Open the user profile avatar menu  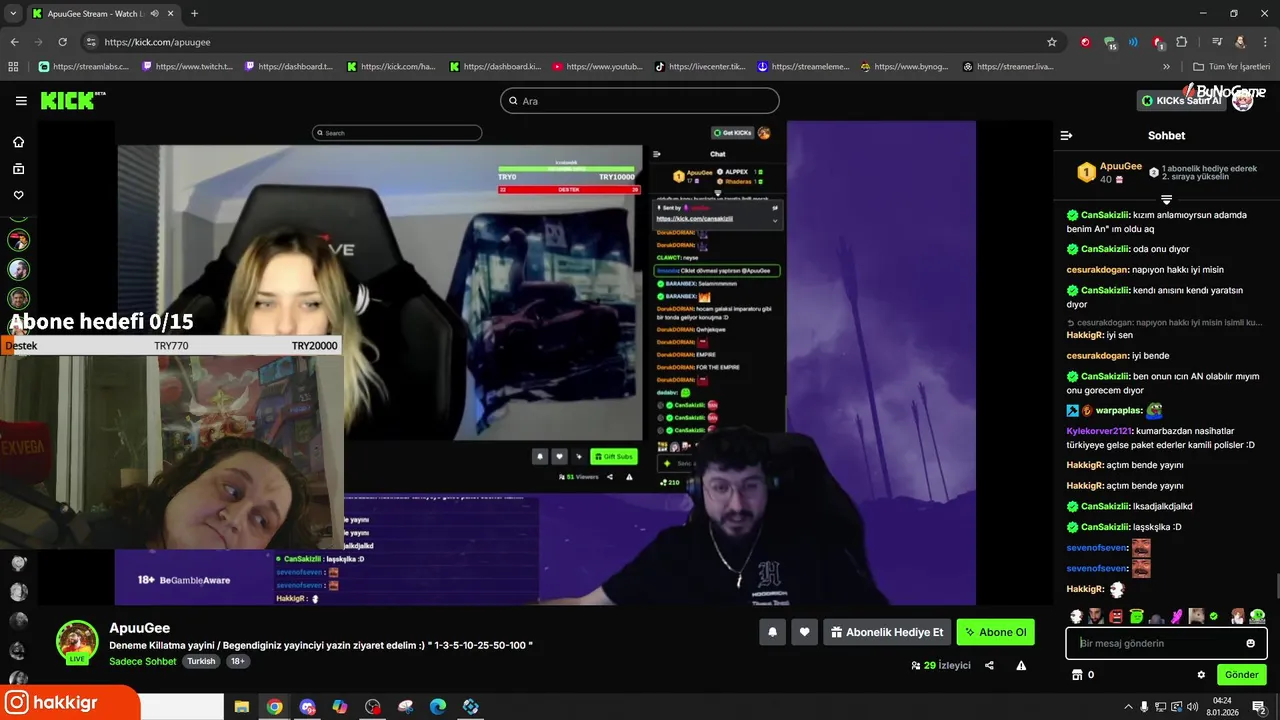[1242, 101]
